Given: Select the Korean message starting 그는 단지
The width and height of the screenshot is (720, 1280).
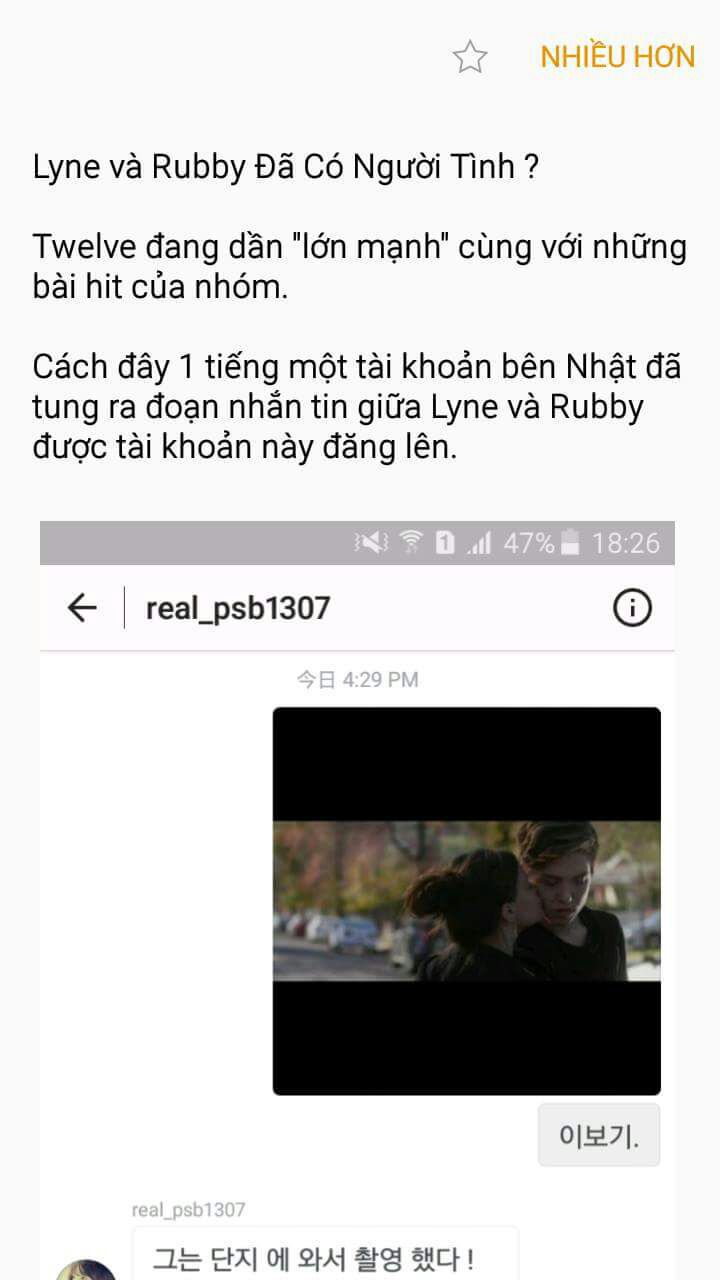Looking at the screenshot, I should [325, 1254].
